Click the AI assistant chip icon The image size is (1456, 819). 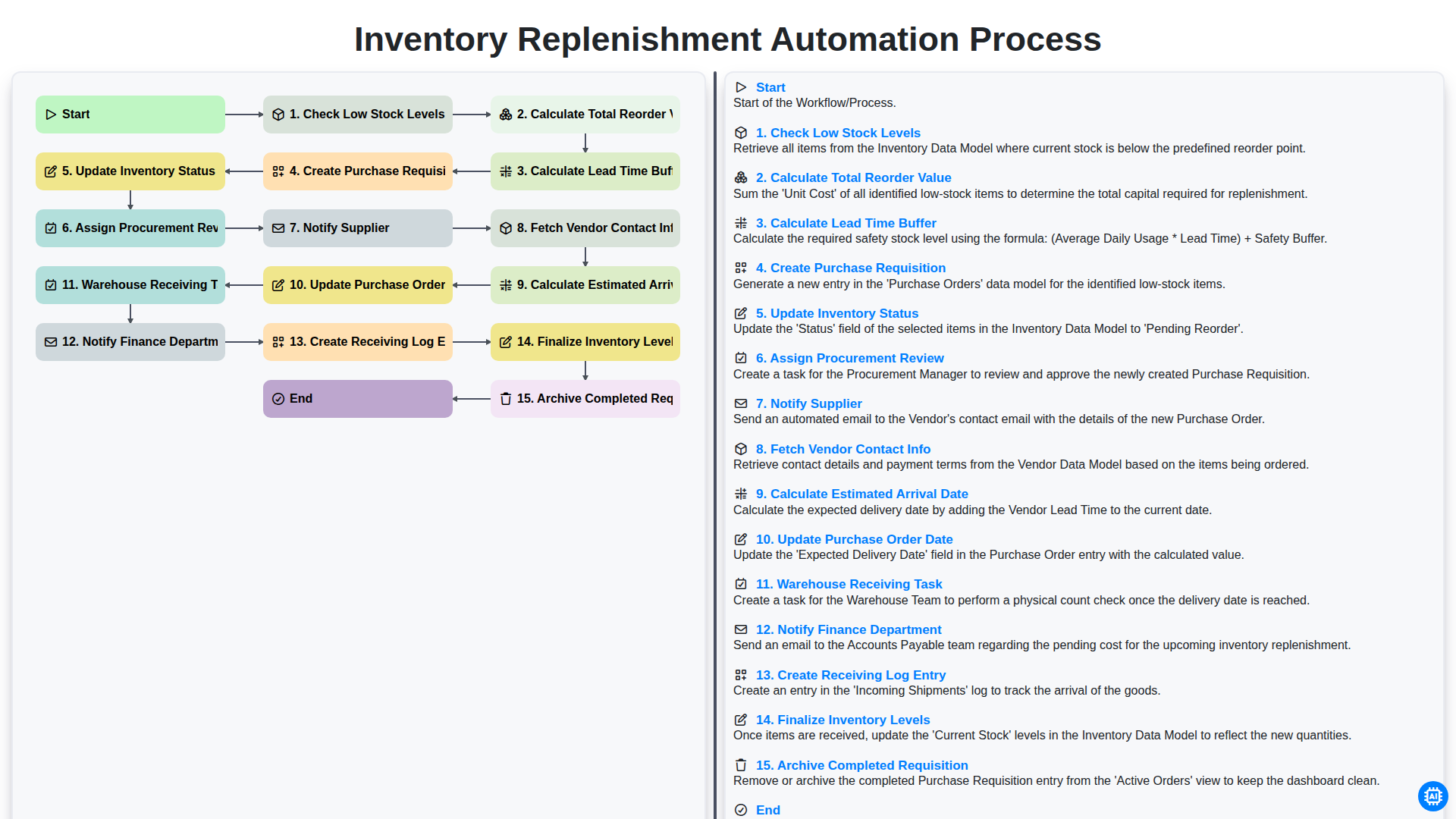(1432, 796)
